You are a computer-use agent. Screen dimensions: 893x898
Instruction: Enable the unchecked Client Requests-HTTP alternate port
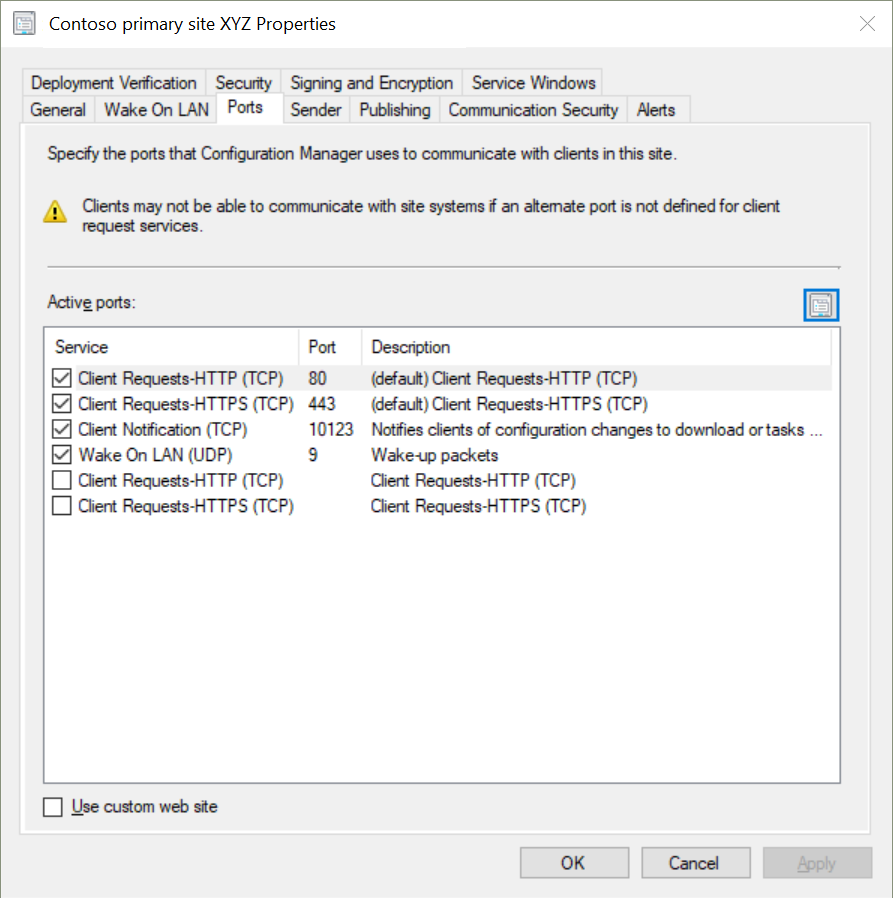tap(61, 480)
